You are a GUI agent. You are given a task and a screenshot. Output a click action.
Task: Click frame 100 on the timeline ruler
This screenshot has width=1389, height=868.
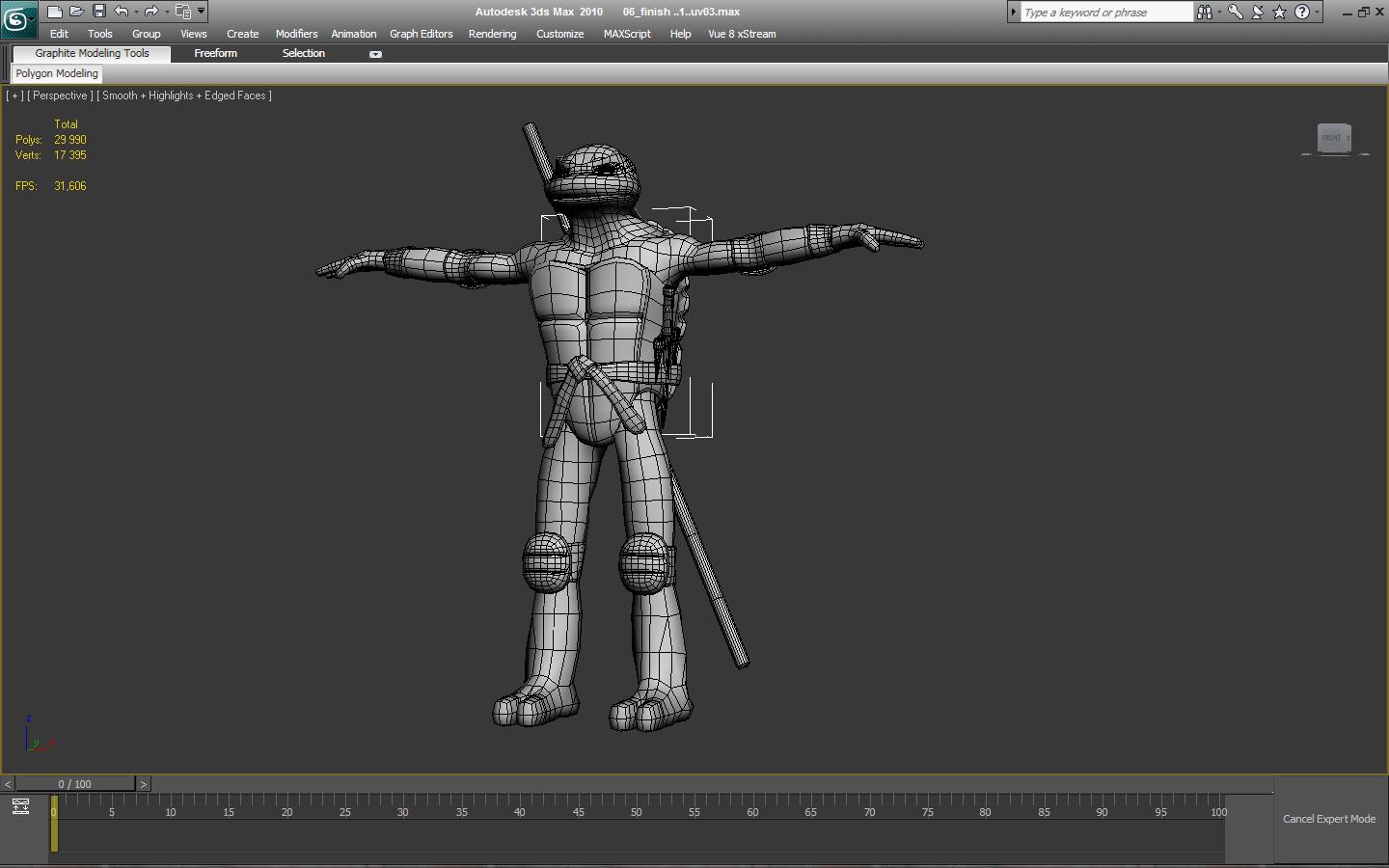pos(1218,812)
